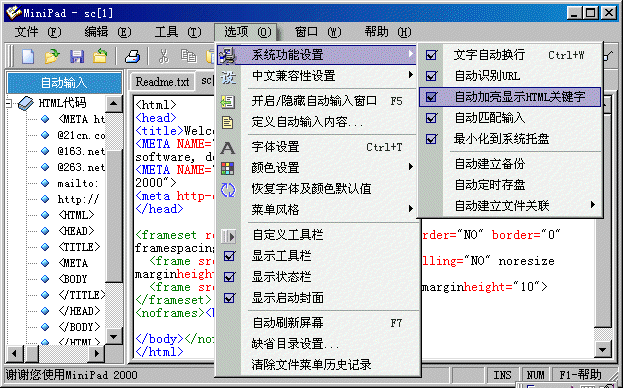Viewport: 623px width, 388px height.
Task: Open the 编辑 (E) menu
Action: 108,32
